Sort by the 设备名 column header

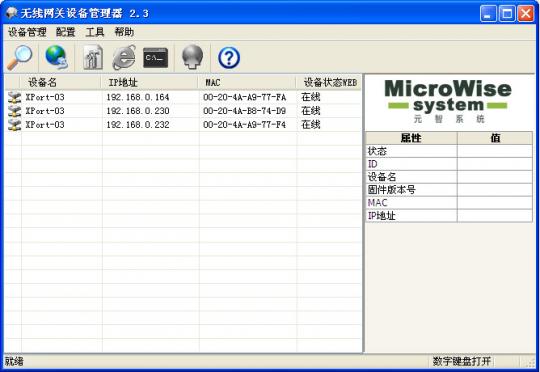(x=61, y=82)
